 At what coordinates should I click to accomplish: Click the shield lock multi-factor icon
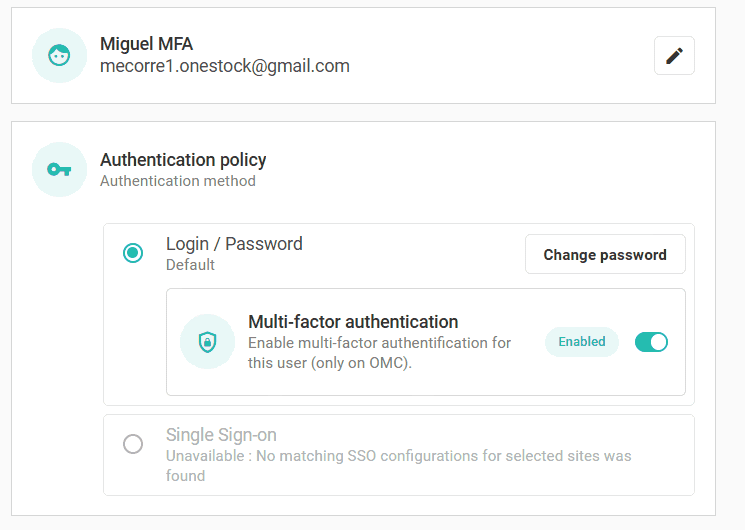coord(207,342)
